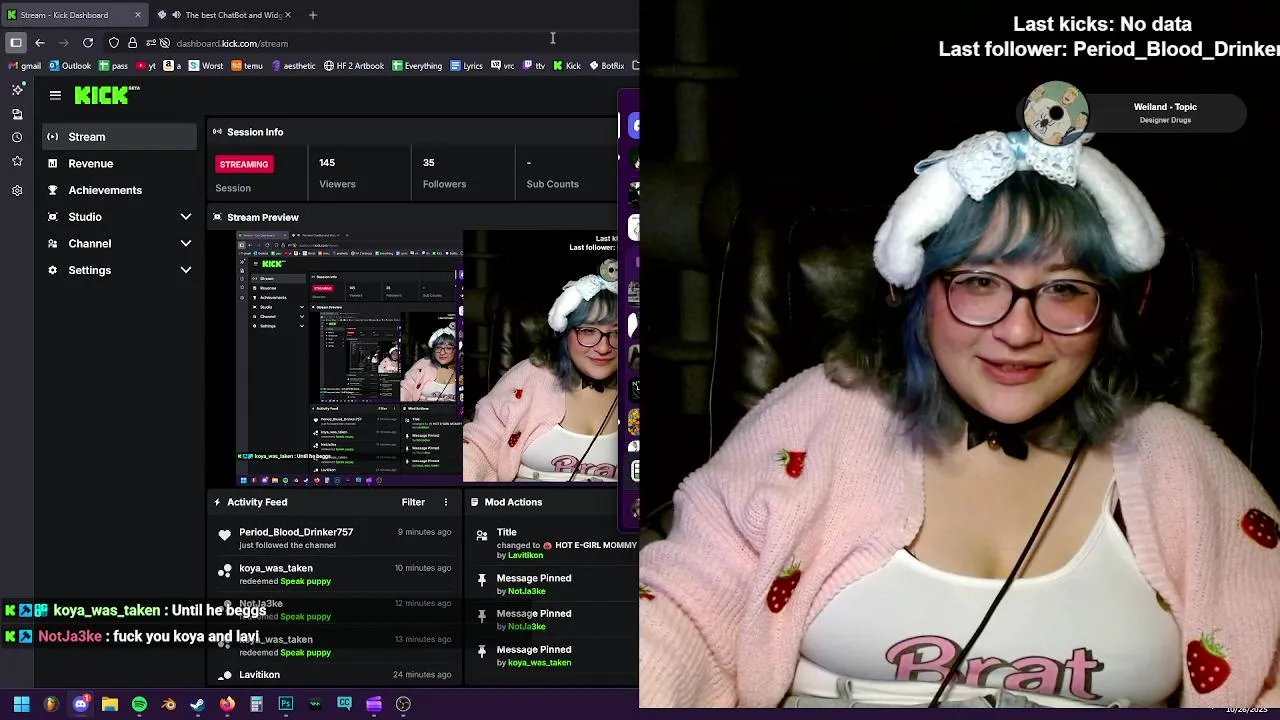Open Discord from the taskbar

(81, 704)
